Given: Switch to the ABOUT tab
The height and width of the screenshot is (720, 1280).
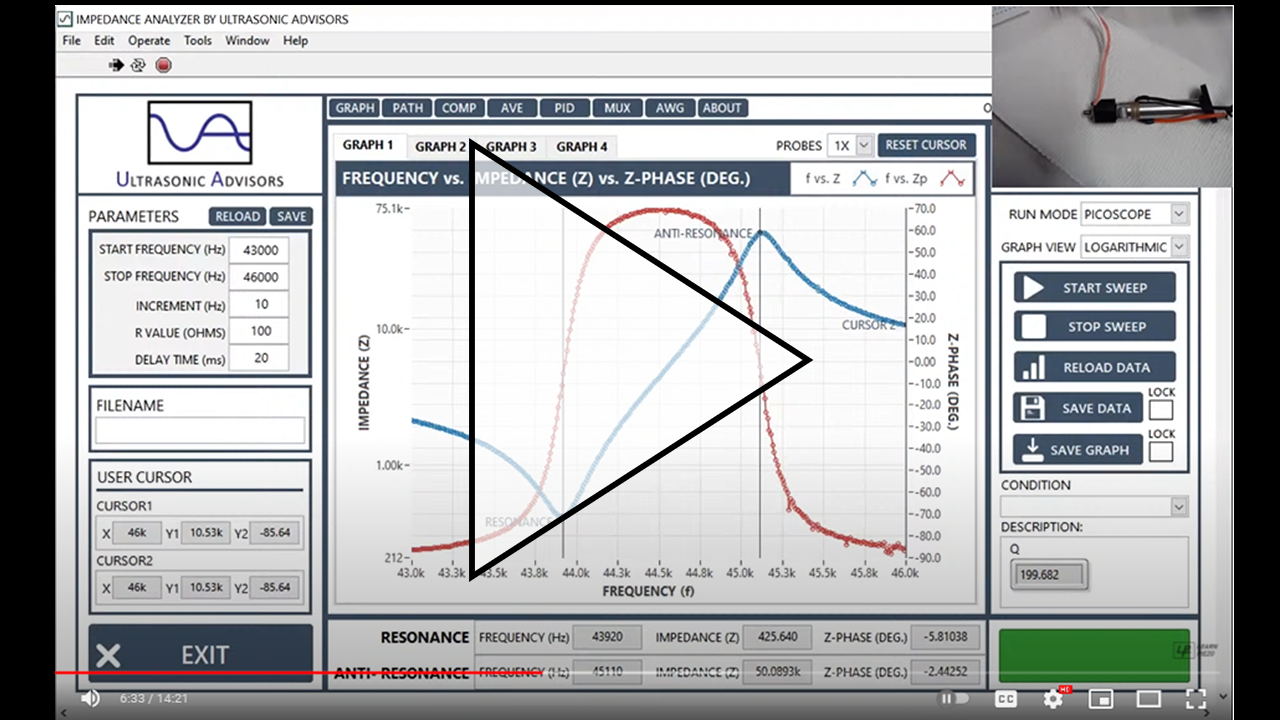Looking at the screenshot, I should coord(721,108).
